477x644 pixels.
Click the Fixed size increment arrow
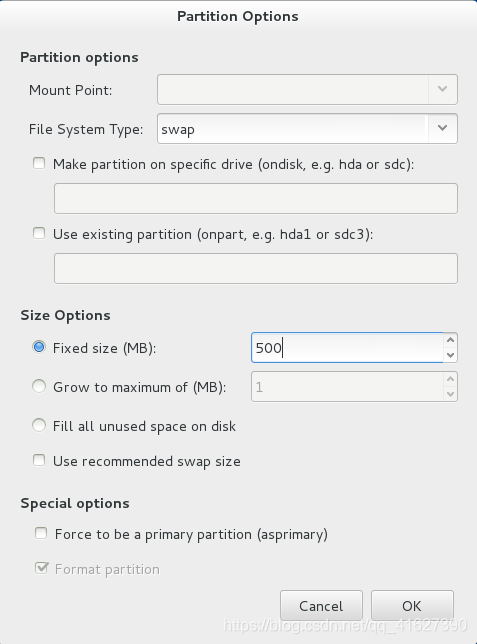click(450, 340)
